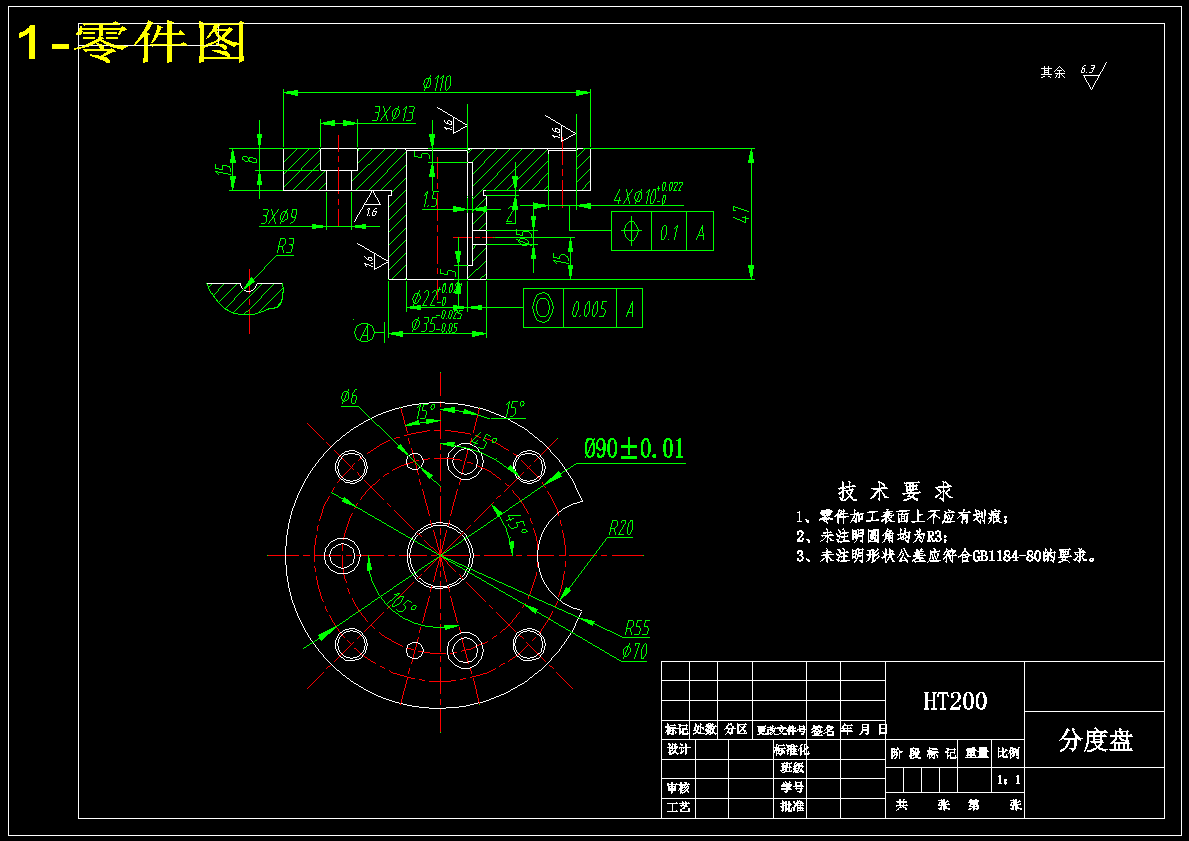Screen dimensions: 1189x841
Task: Click the "班级" cell
Action: (791, 768)
